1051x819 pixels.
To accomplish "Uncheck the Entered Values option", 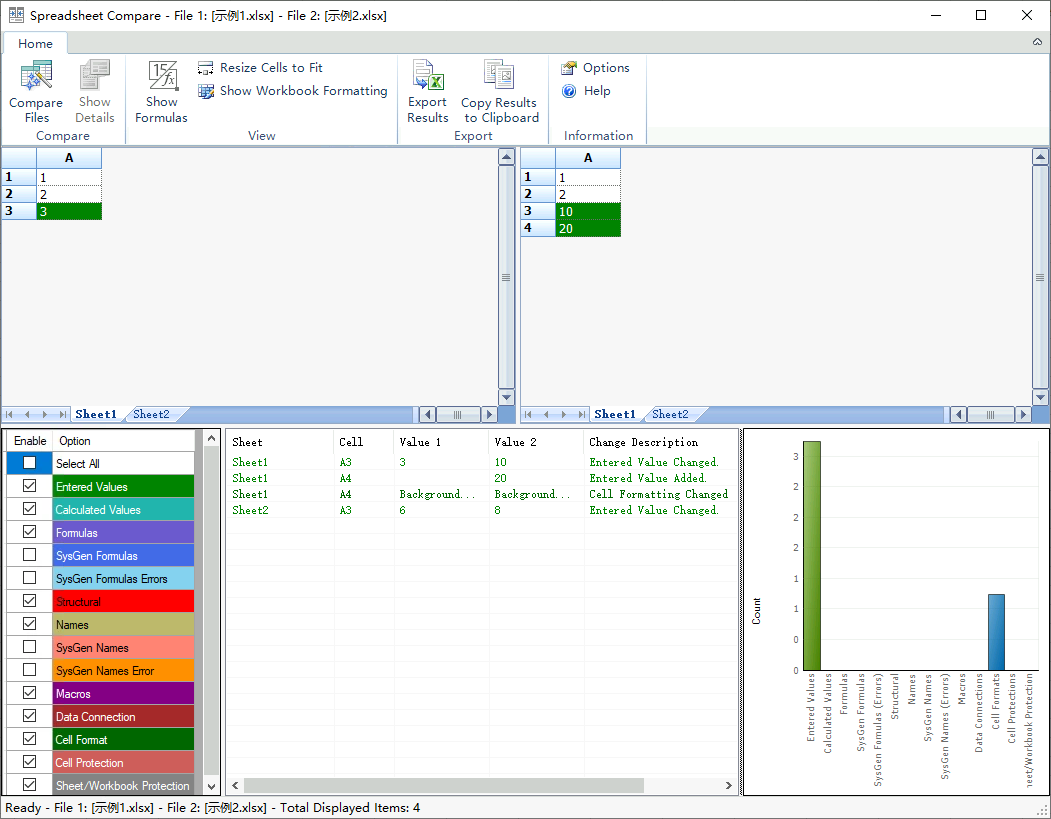I will 30,486.
